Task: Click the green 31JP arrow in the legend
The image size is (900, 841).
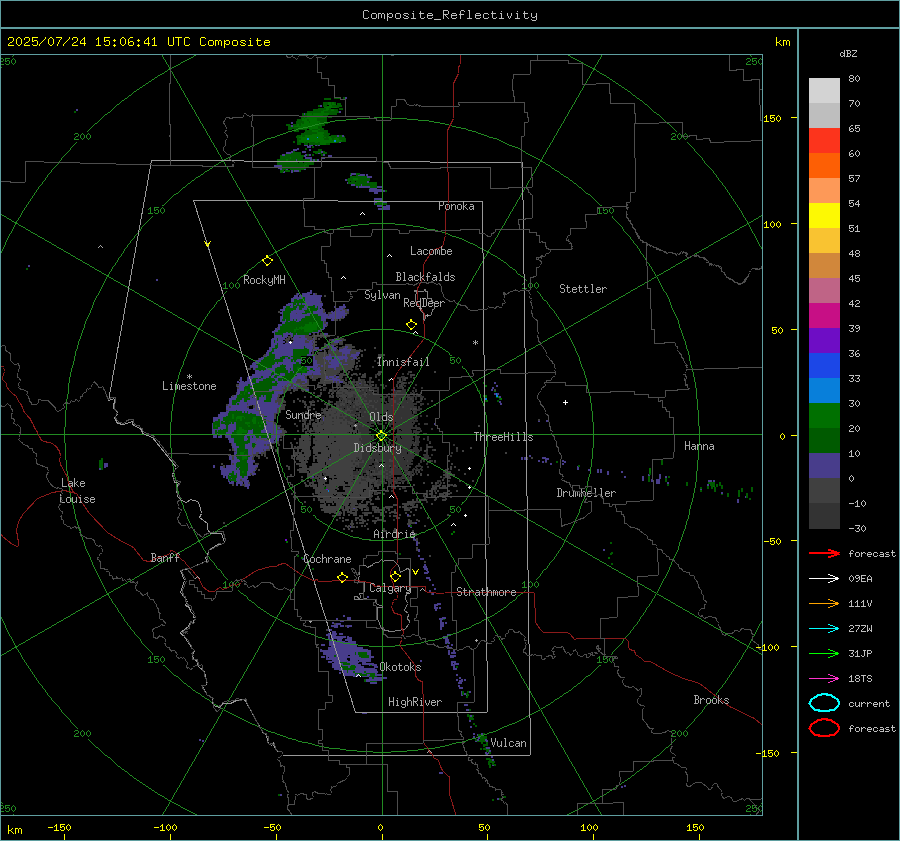Action: point(824,653)
